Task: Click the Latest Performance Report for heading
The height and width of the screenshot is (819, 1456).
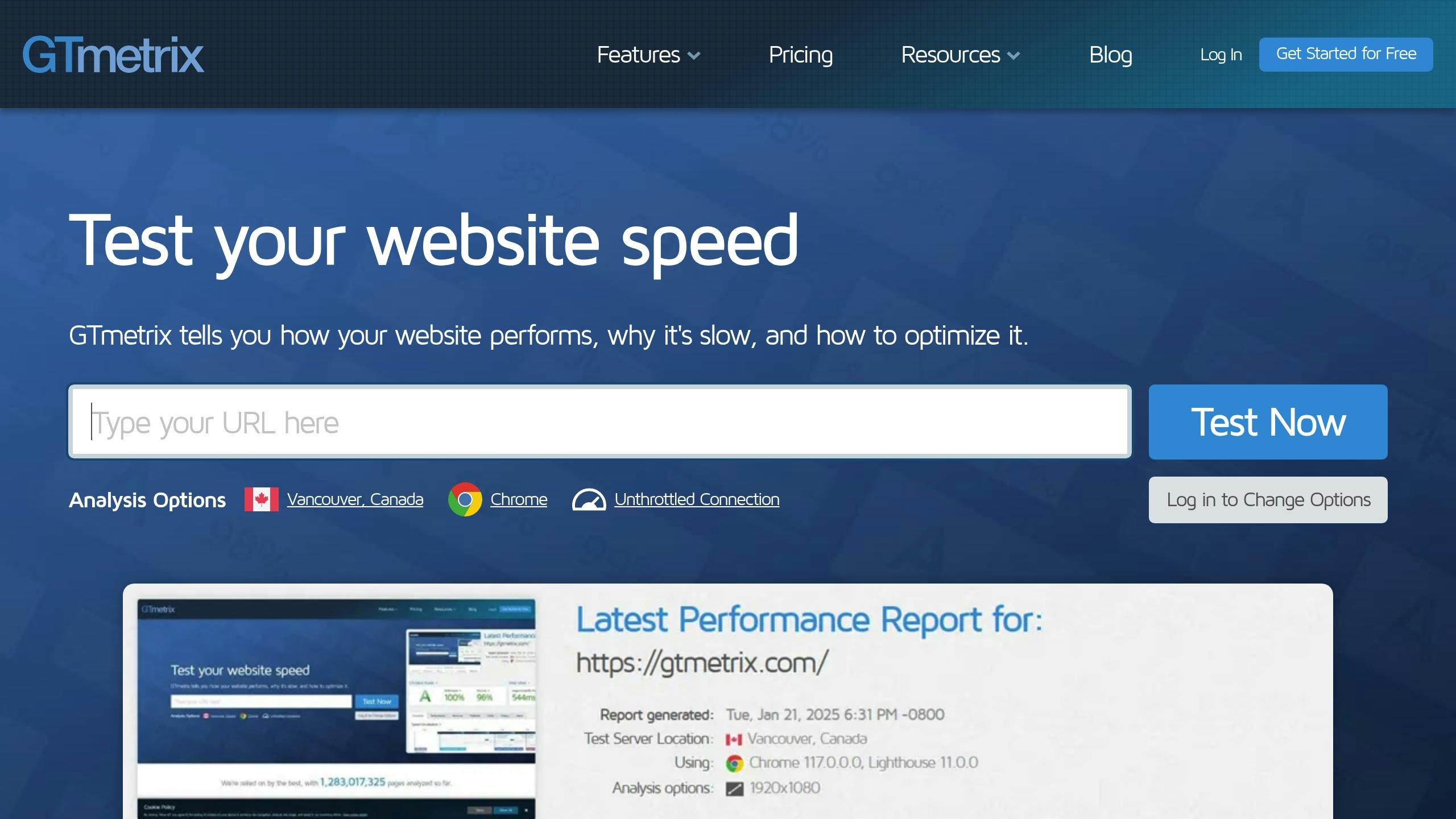Action: 809,619
